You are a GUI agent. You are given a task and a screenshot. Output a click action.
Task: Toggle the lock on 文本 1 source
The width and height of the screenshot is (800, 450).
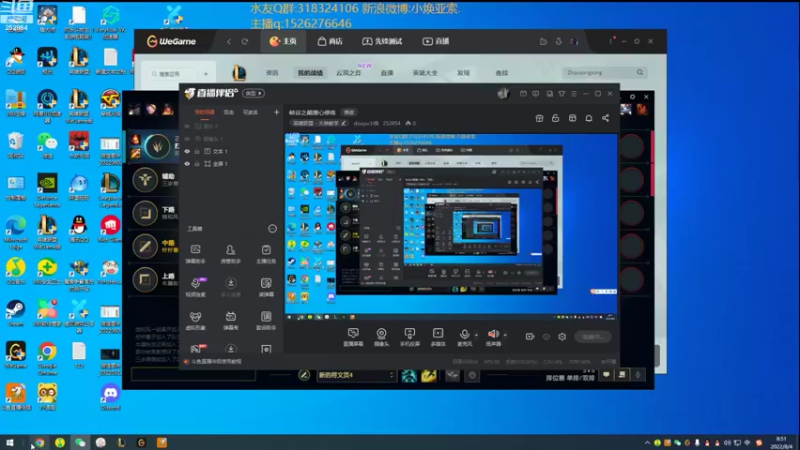[x=197, y=152]
